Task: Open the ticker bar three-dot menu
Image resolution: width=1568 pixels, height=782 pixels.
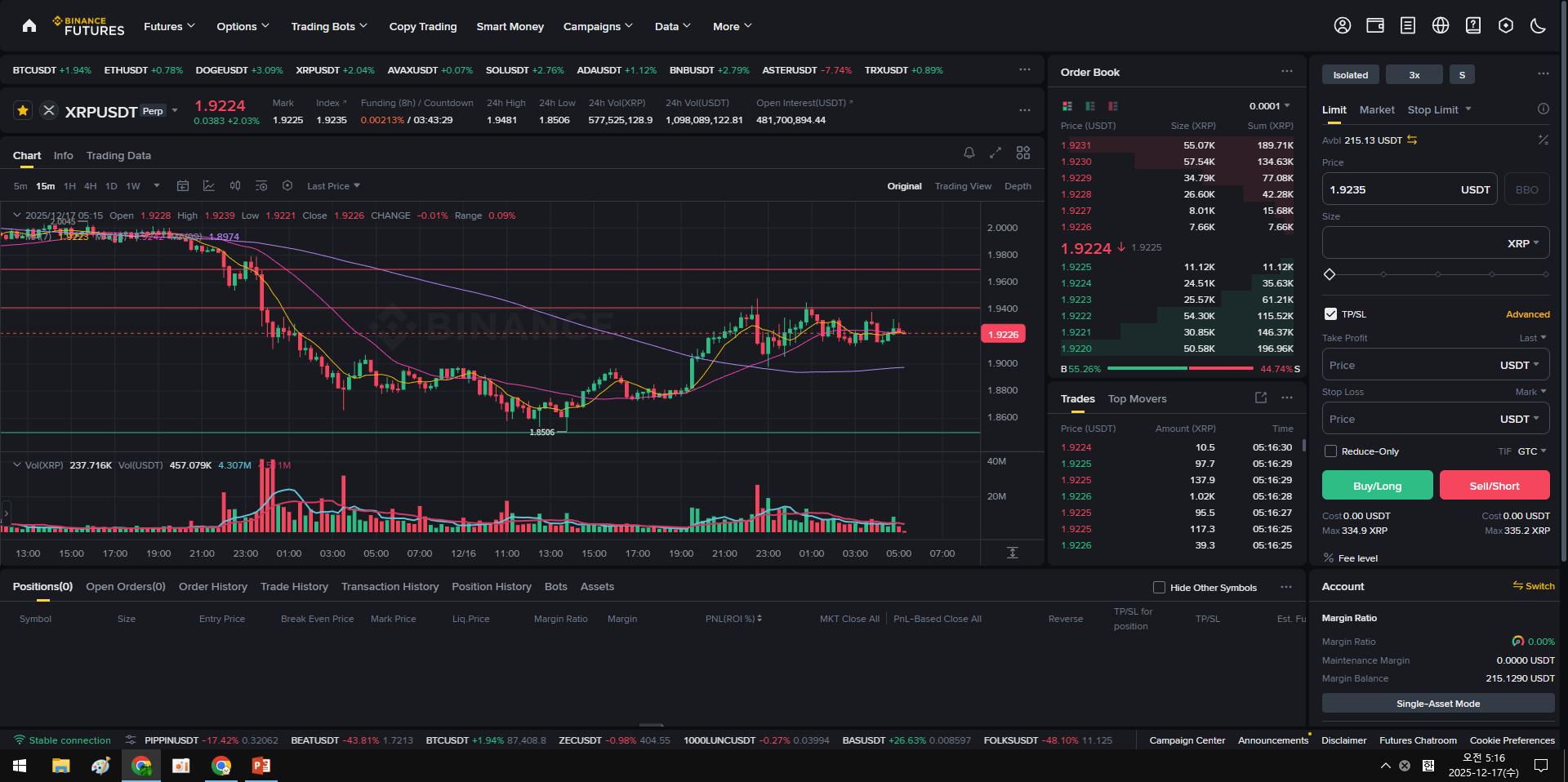Action: pyautogui.click(x=1025, y=69)
